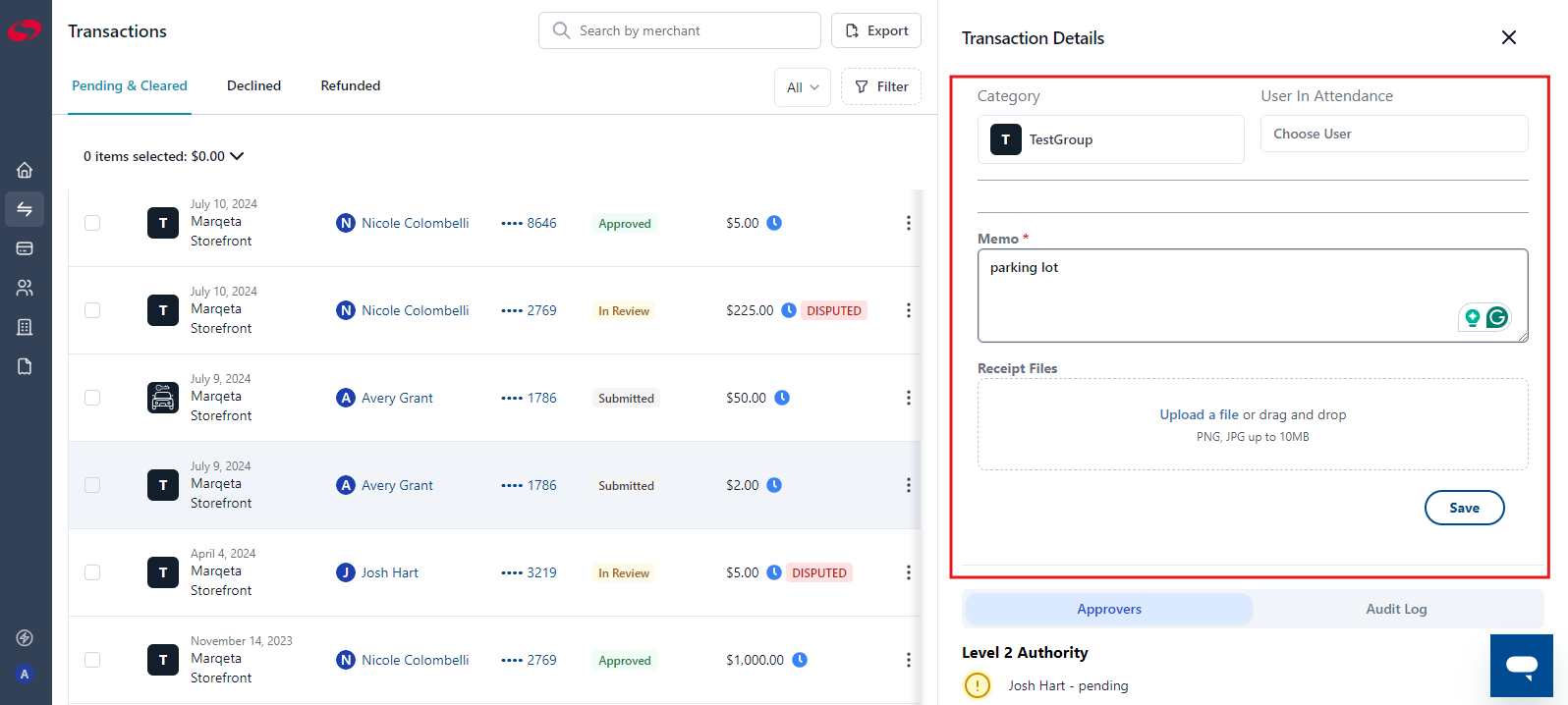The width and height of the screenshot is (1568, 705).
Task: Click the In Review status on card 2769 row
Action: [624, 310]
